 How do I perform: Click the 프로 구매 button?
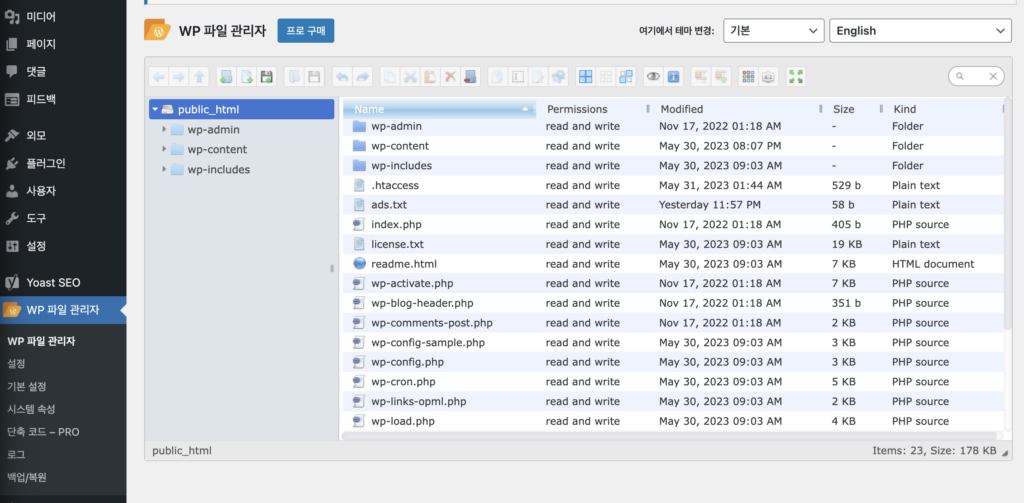(x=306, y=31)
